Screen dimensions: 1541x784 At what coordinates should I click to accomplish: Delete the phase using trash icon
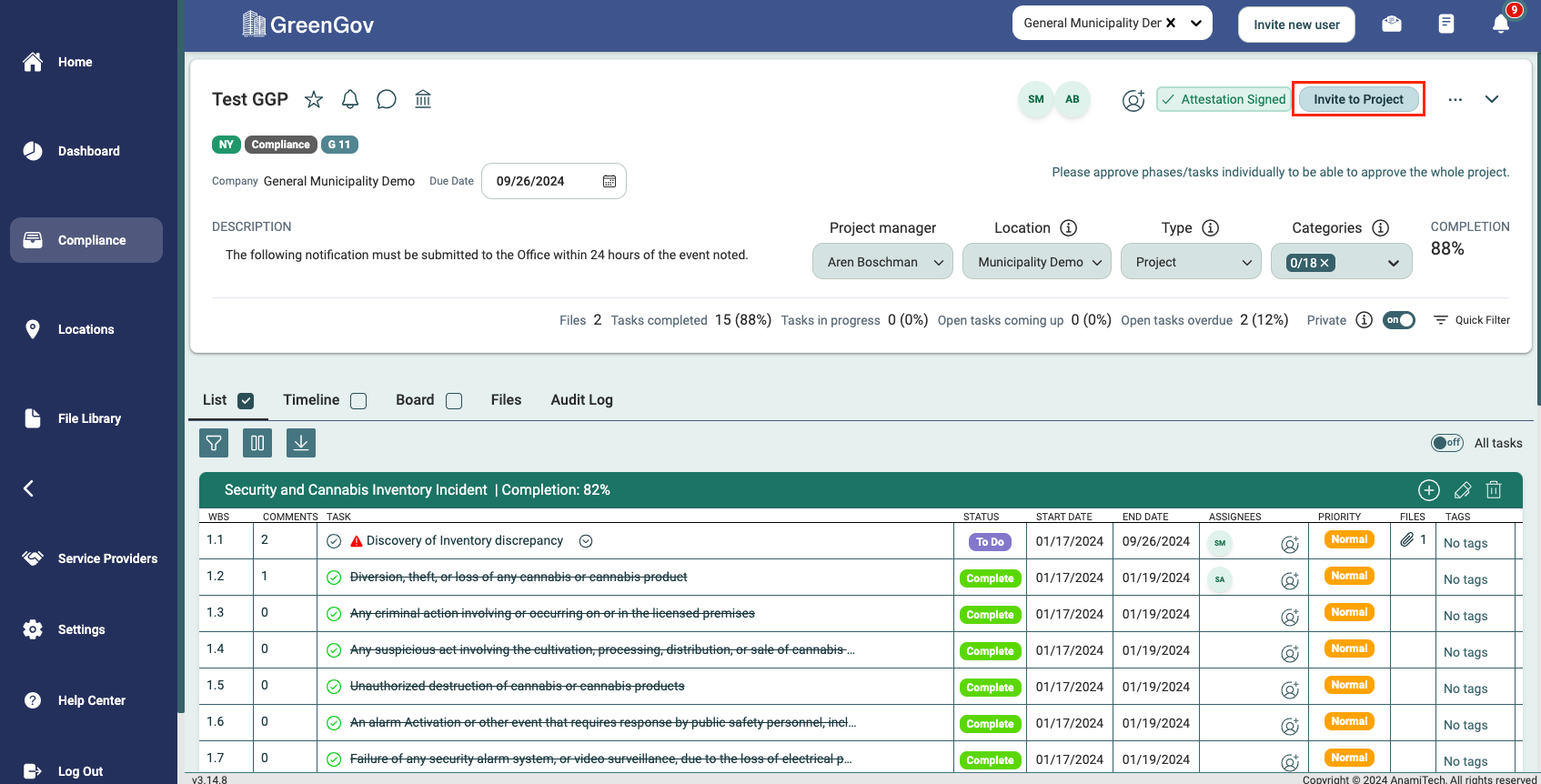[1494, 490]
